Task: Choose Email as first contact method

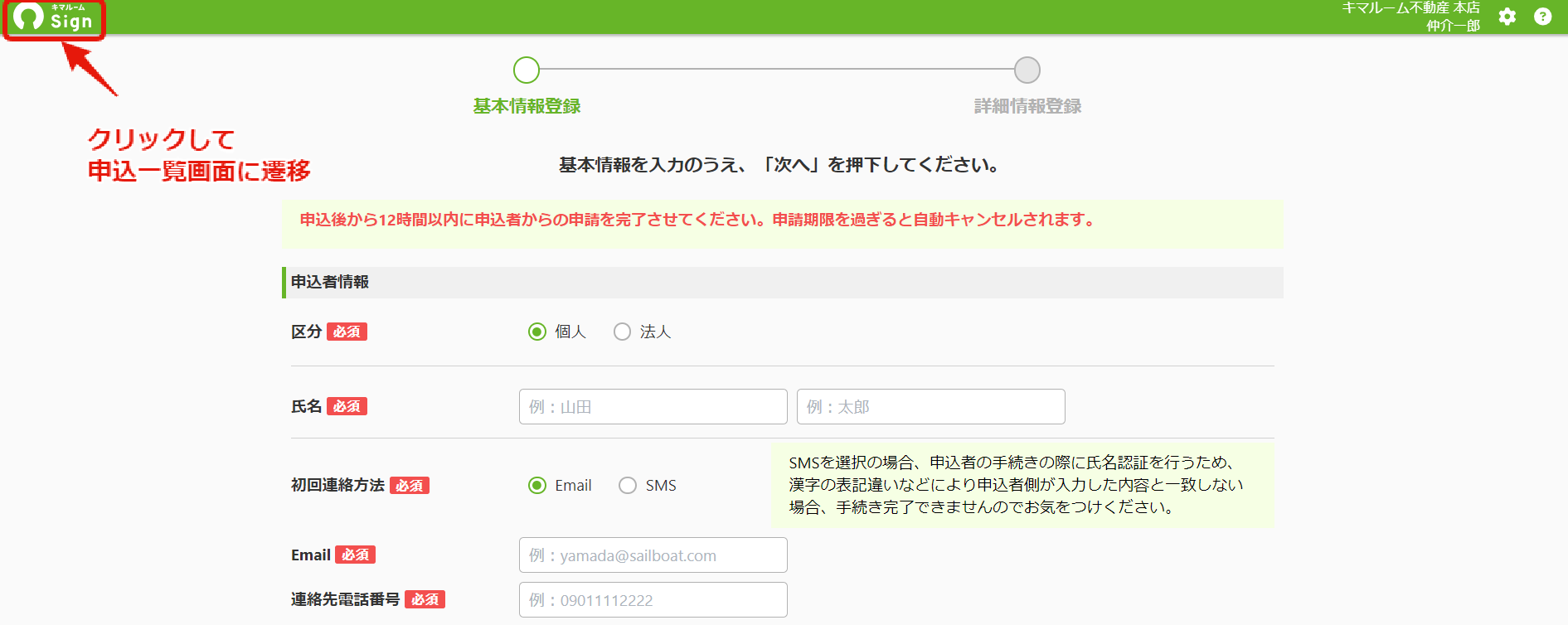Action: [537, 485]
